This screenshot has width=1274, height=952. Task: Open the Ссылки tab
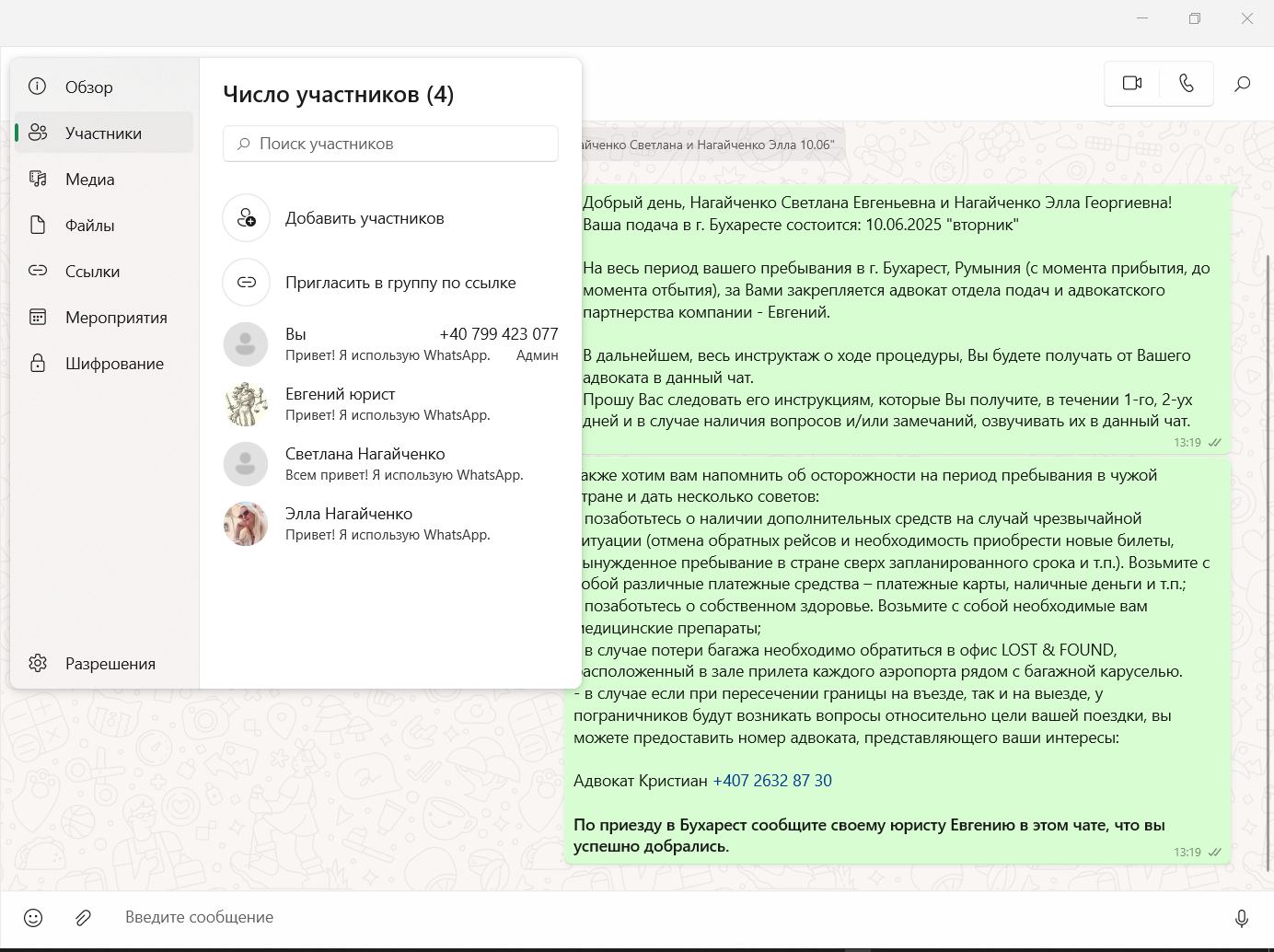pyautogui.click(x=104, y=271)
